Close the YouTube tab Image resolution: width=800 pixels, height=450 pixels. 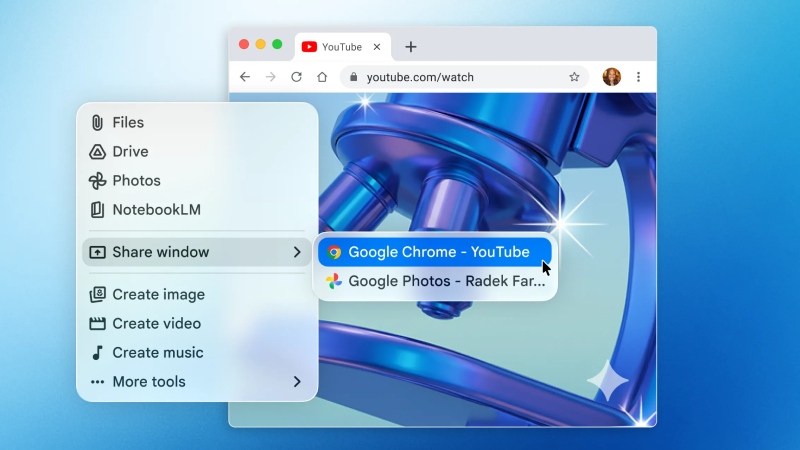tap(377, 47)
